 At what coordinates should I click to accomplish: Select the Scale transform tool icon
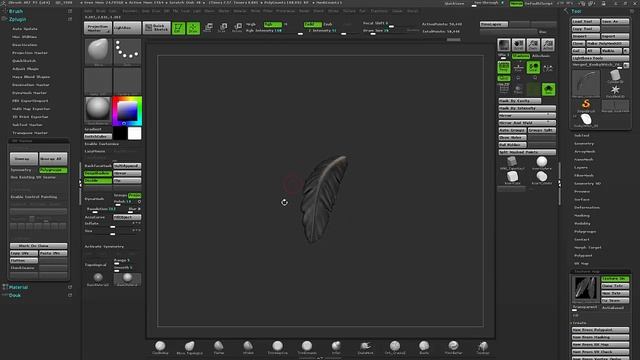click(x=222, y=28)
